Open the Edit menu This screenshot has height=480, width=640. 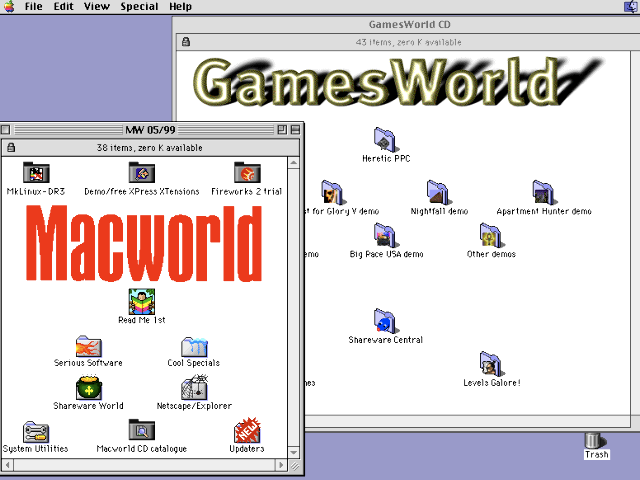tap(63, 7)
